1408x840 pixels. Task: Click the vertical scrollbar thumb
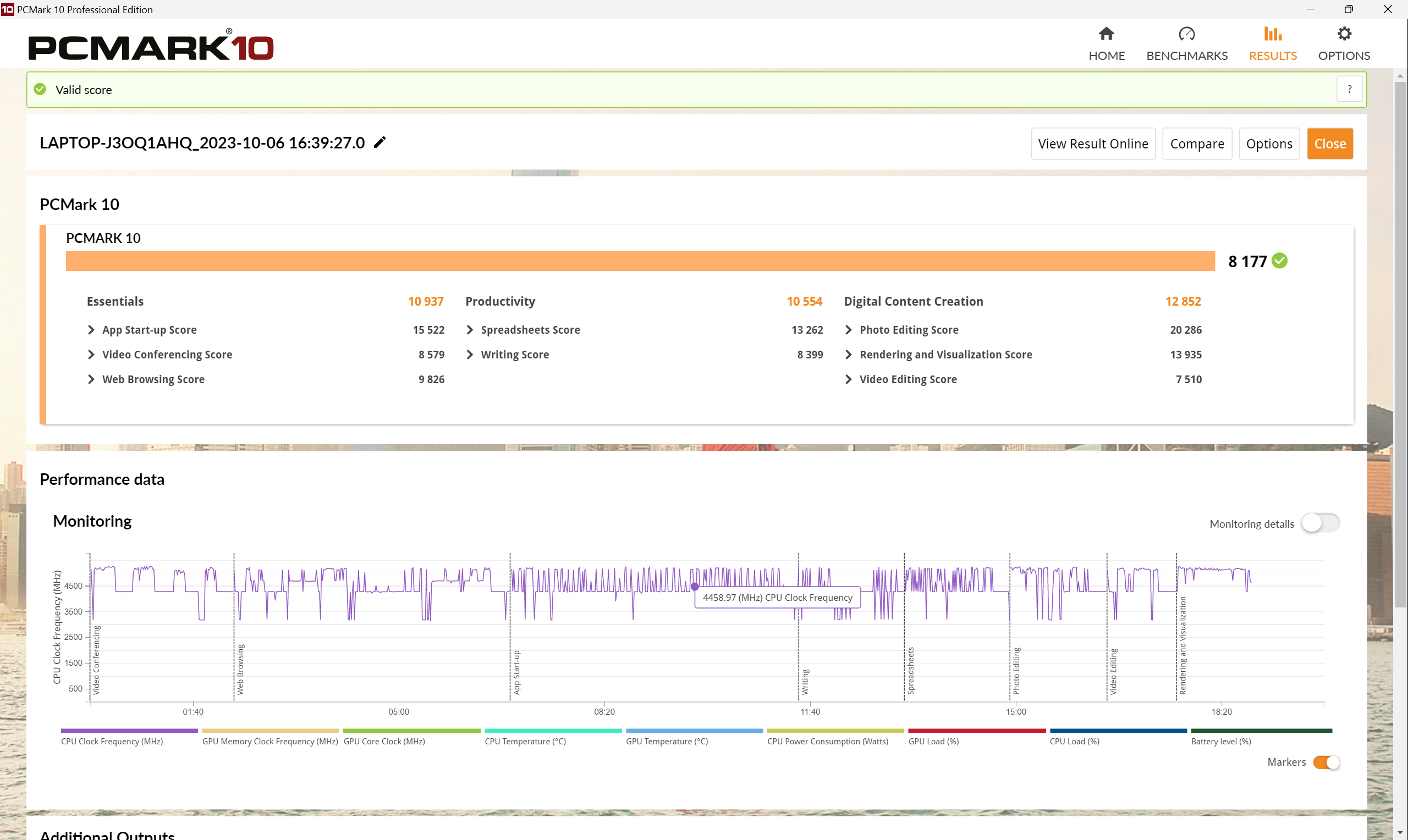1400,344
